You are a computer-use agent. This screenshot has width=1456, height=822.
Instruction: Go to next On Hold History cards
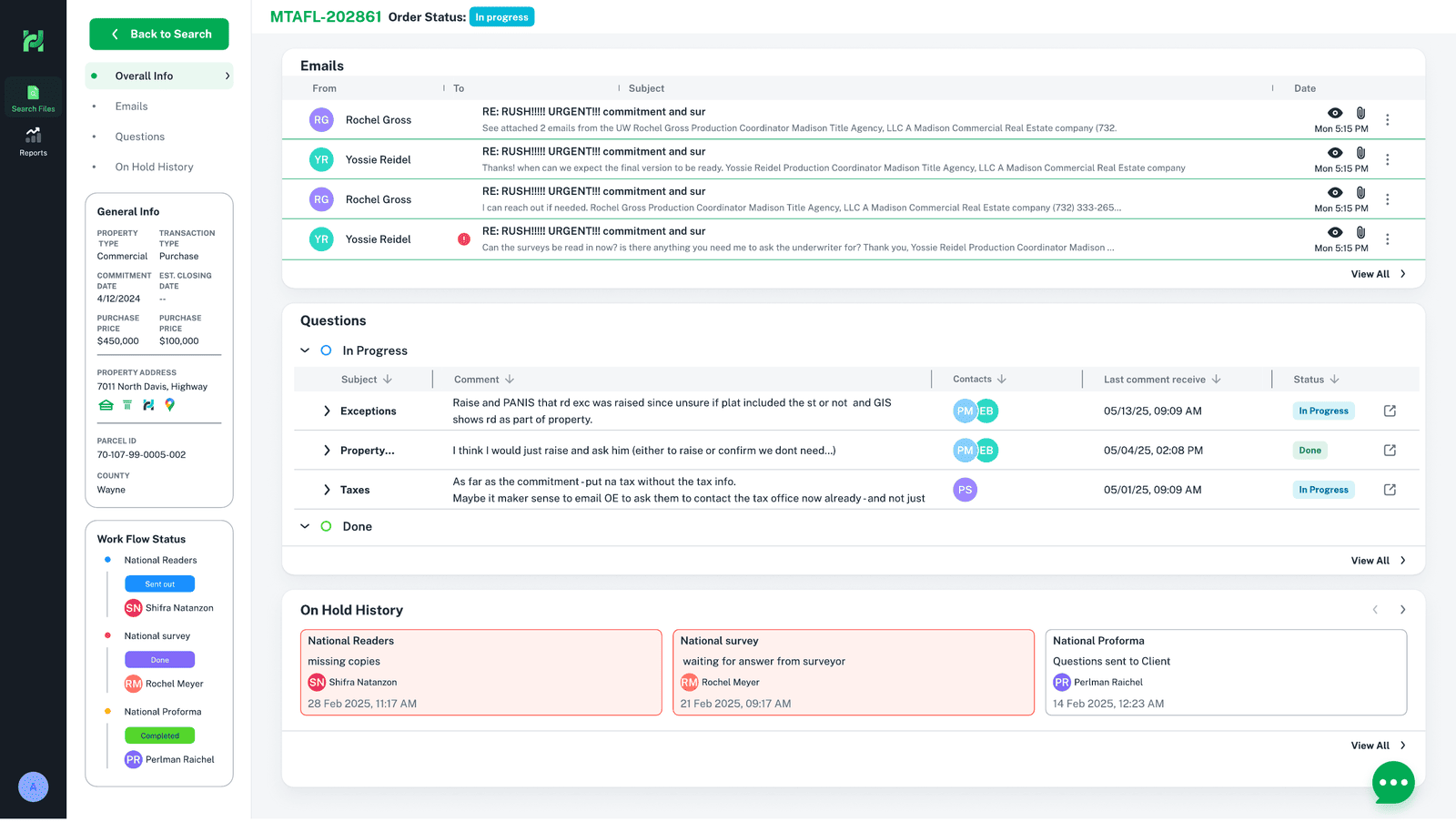tap(1402, 610)
